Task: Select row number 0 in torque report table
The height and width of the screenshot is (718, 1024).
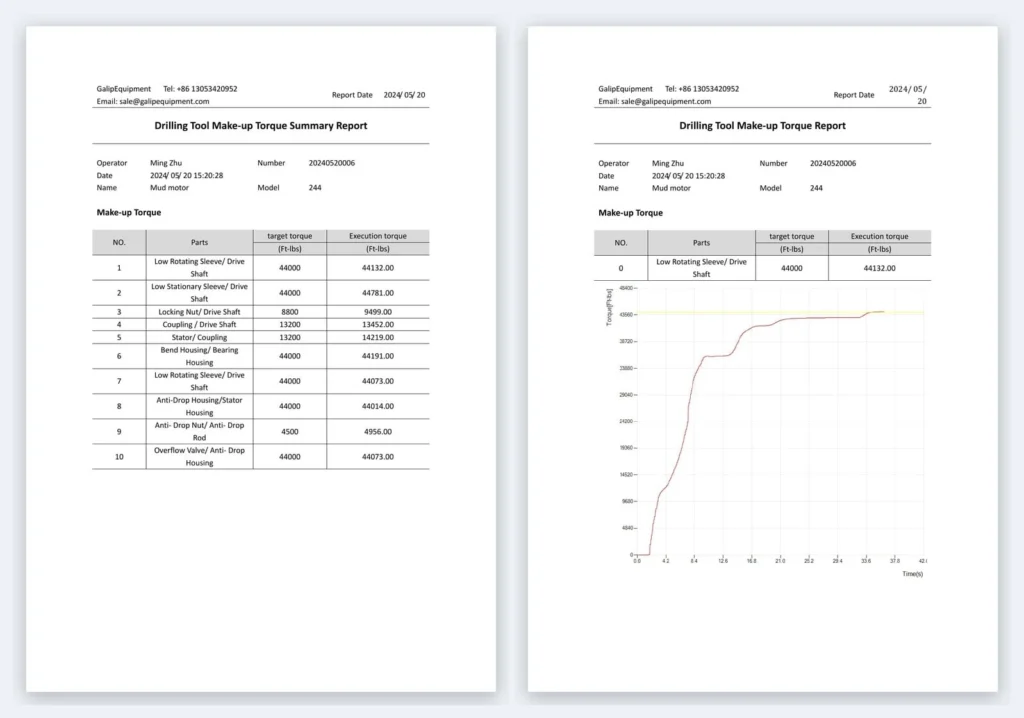Action: pyautogui.click(x=620, y=268)
